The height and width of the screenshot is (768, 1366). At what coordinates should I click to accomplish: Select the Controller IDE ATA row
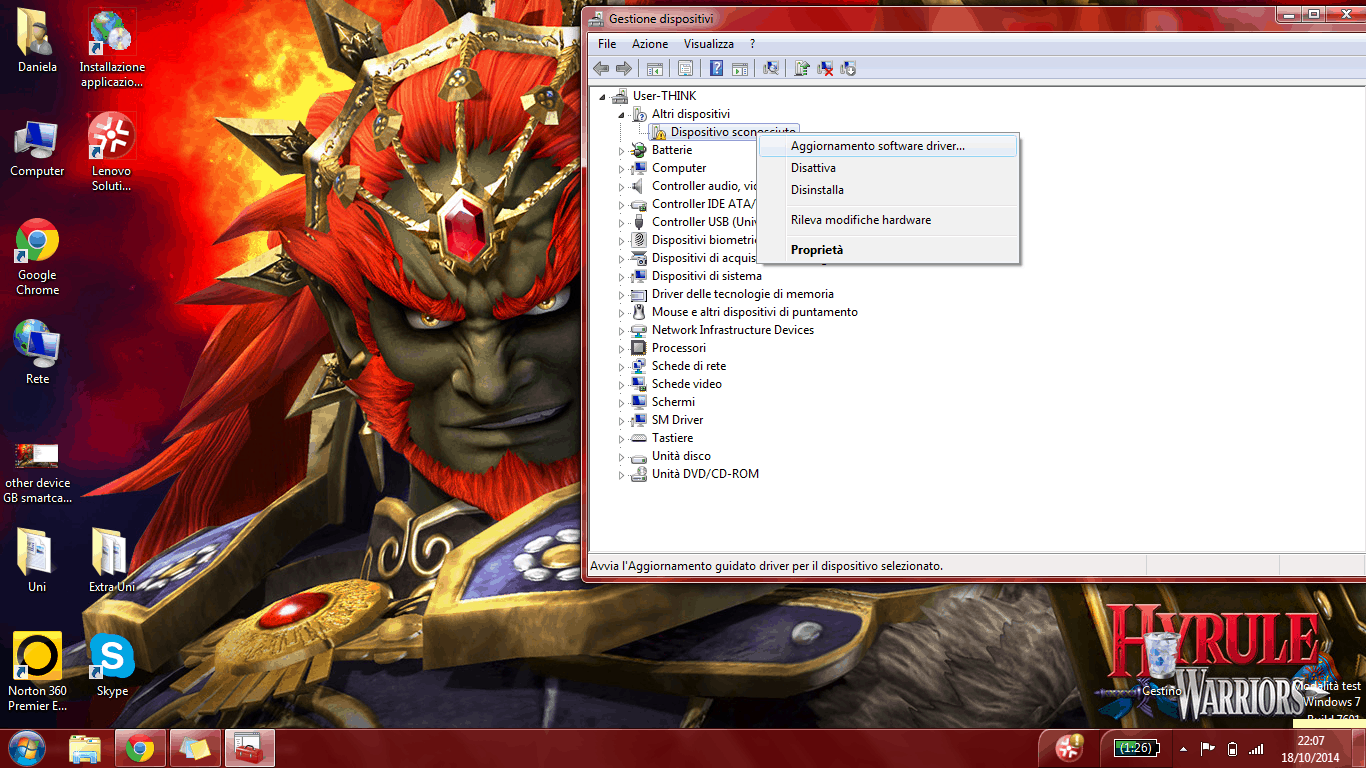click(703, 204)
